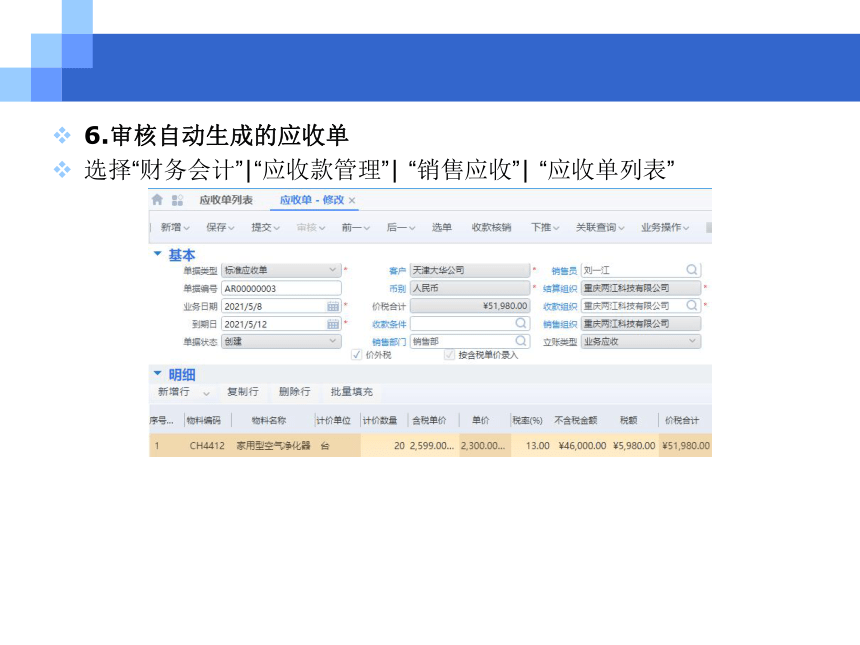This screenshot has height=645, width=860.
Task: Click the ¥46,000.00 cell
Action: (x=582, y=445)
